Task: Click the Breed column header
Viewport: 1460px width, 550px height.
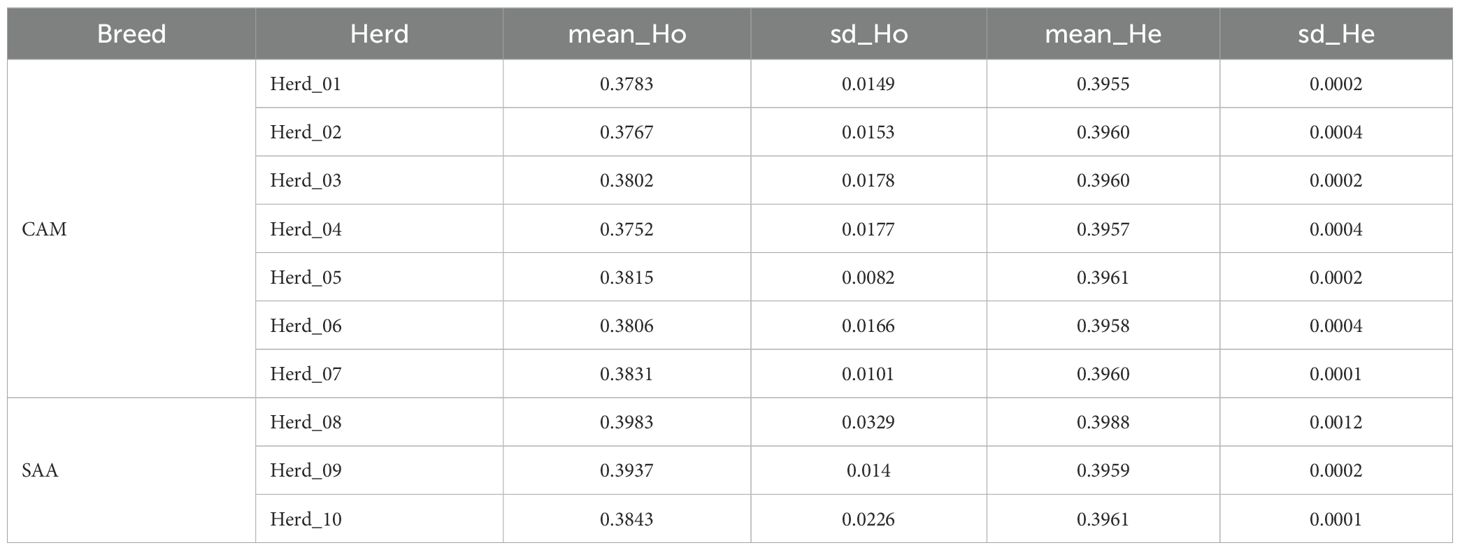Action: tap(131, 34)
